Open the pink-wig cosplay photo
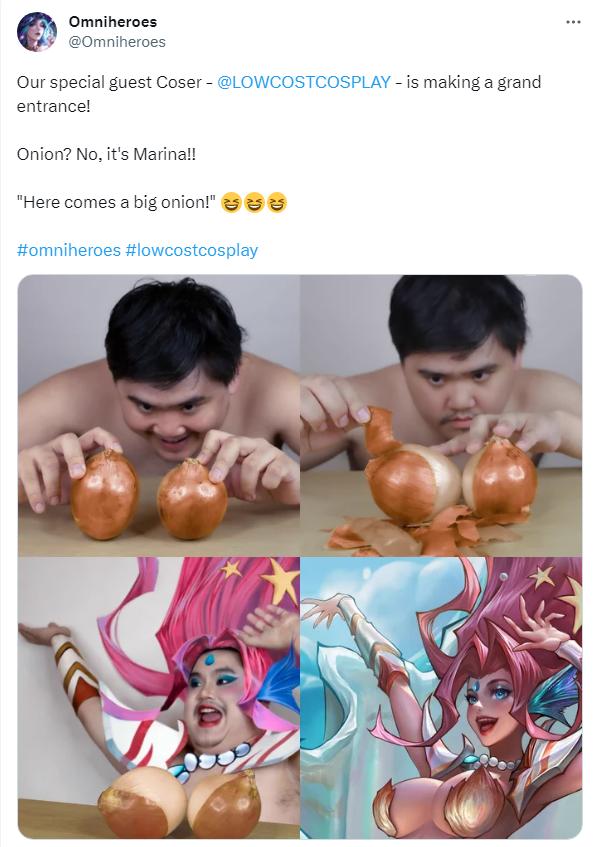The width and height of the screenshot is (594, 847). pos(159,698)
